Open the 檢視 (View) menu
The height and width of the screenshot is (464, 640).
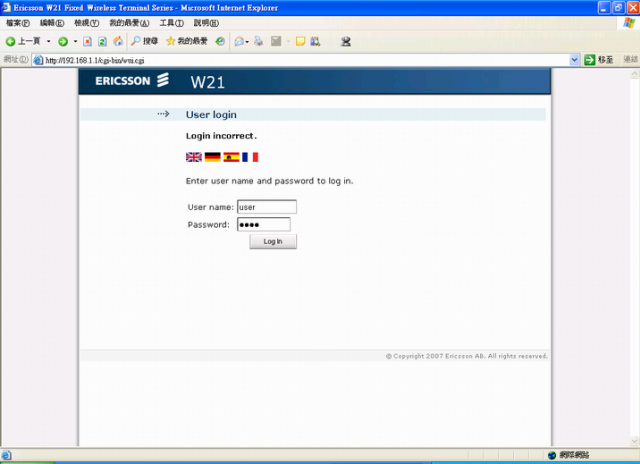coord(87,23)
